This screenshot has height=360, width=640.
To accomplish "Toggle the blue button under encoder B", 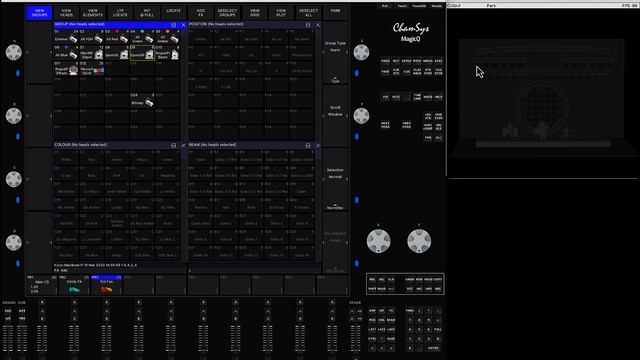I will pyautogui.click(x=18, y=136).
